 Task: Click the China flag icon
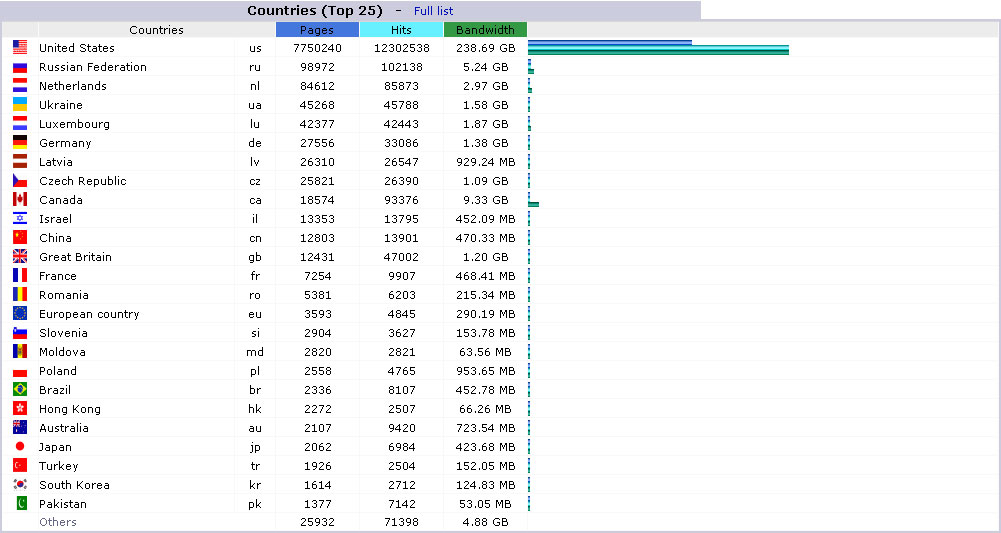(x=20, y=238)
